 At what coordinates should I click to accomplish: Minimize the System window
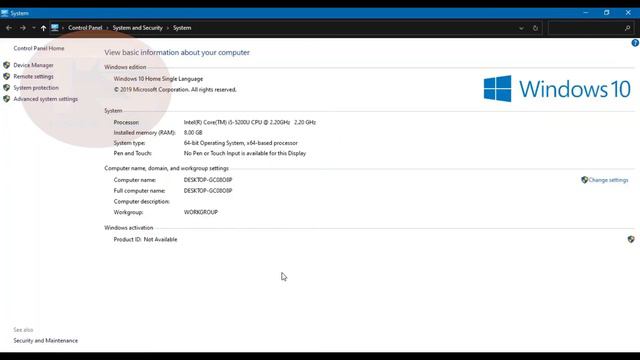pos(586,13)
